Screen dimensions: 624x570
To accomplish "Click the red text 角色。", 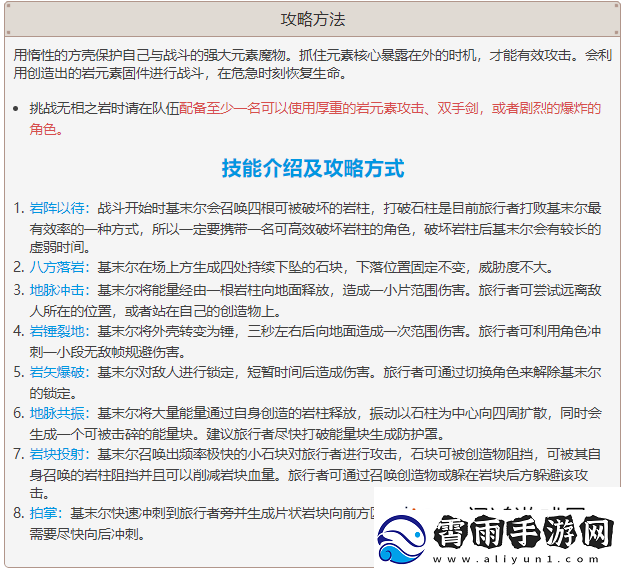I will [46, 129].
